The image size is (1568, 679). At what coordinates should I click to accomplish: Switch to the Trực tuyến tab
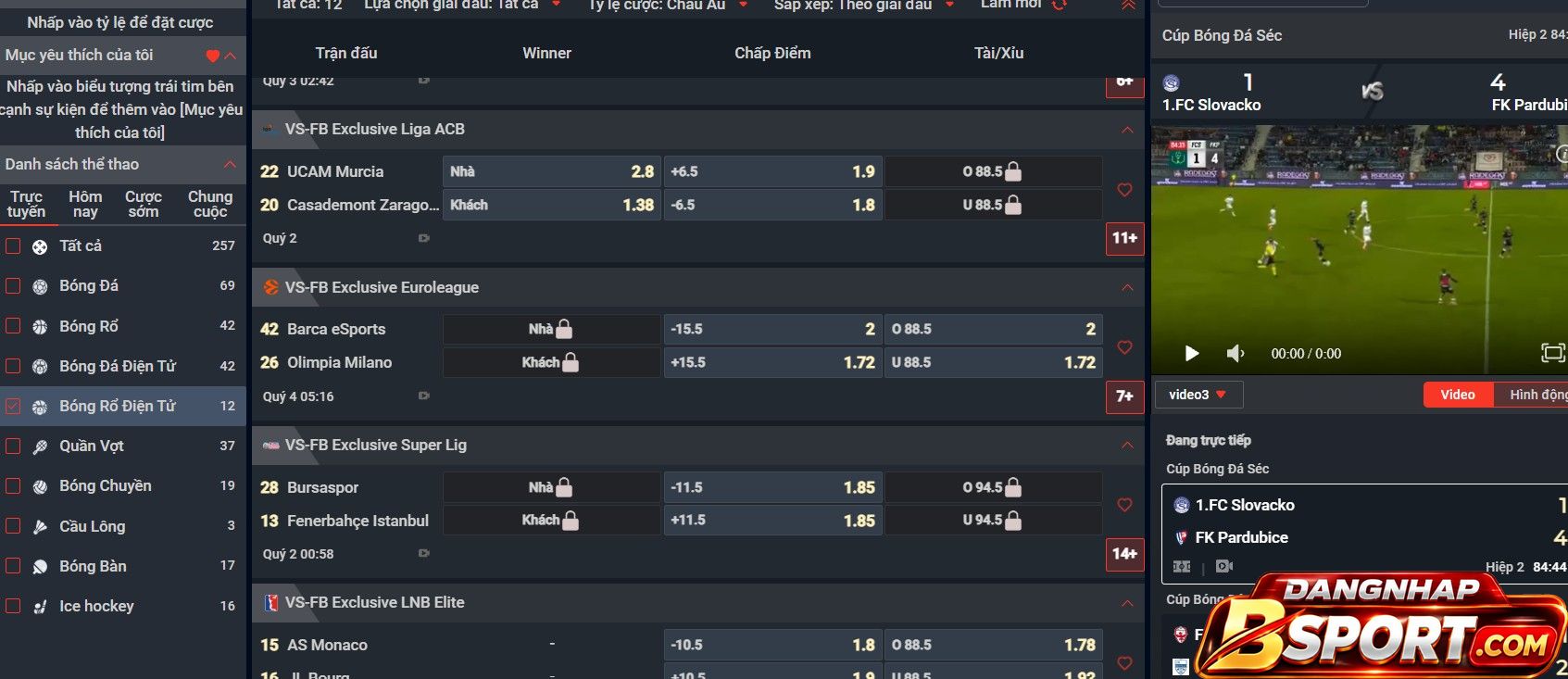pyautogui.click(x=26, y=204)
